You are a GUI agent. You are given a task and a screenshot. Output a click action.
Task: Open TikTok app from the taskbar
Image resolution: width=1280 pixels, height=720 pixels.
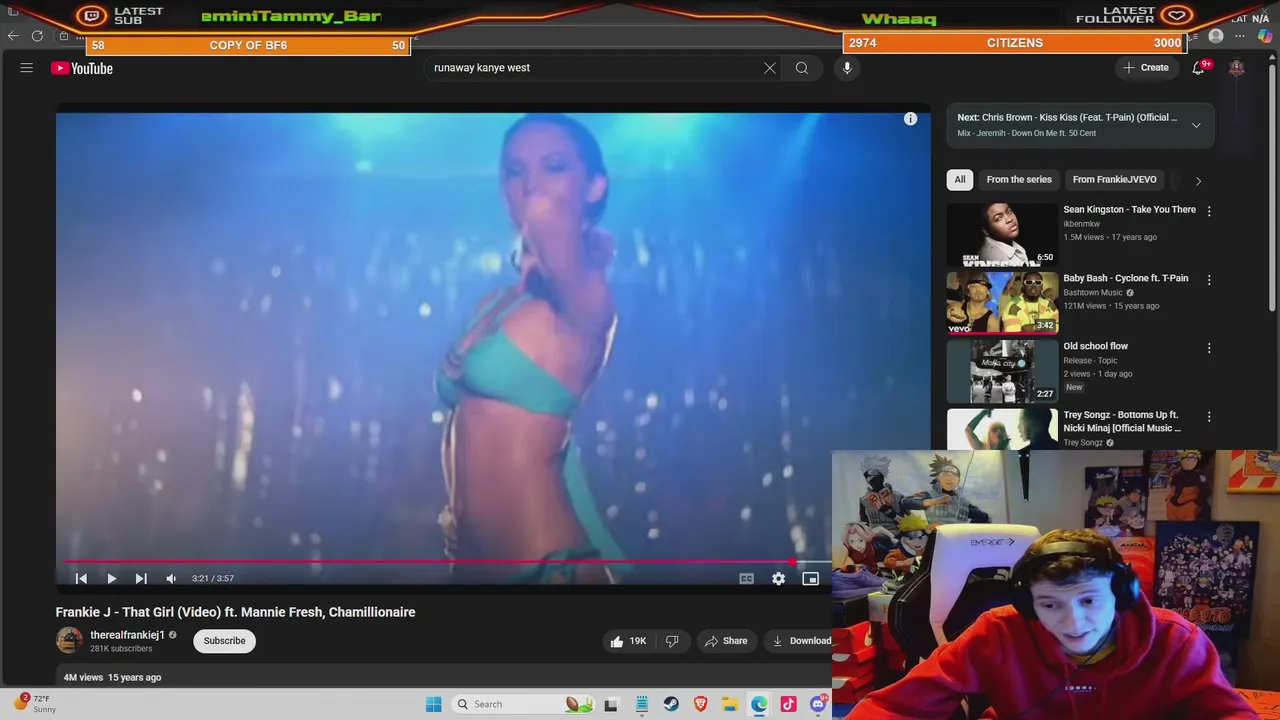pyautogui.click(x=788, y=704)
